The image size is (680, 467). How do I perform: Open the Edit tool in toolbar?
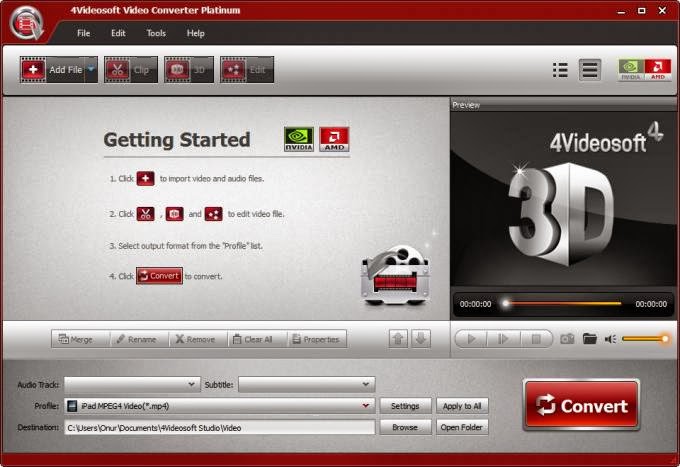click(247, 69)
